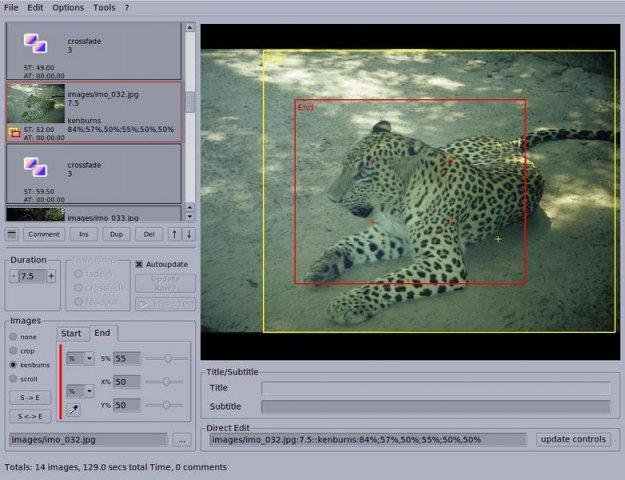Move row up with the up arrow
The height and width of the screenshot is (480, 625).
[x=175, y=234]
